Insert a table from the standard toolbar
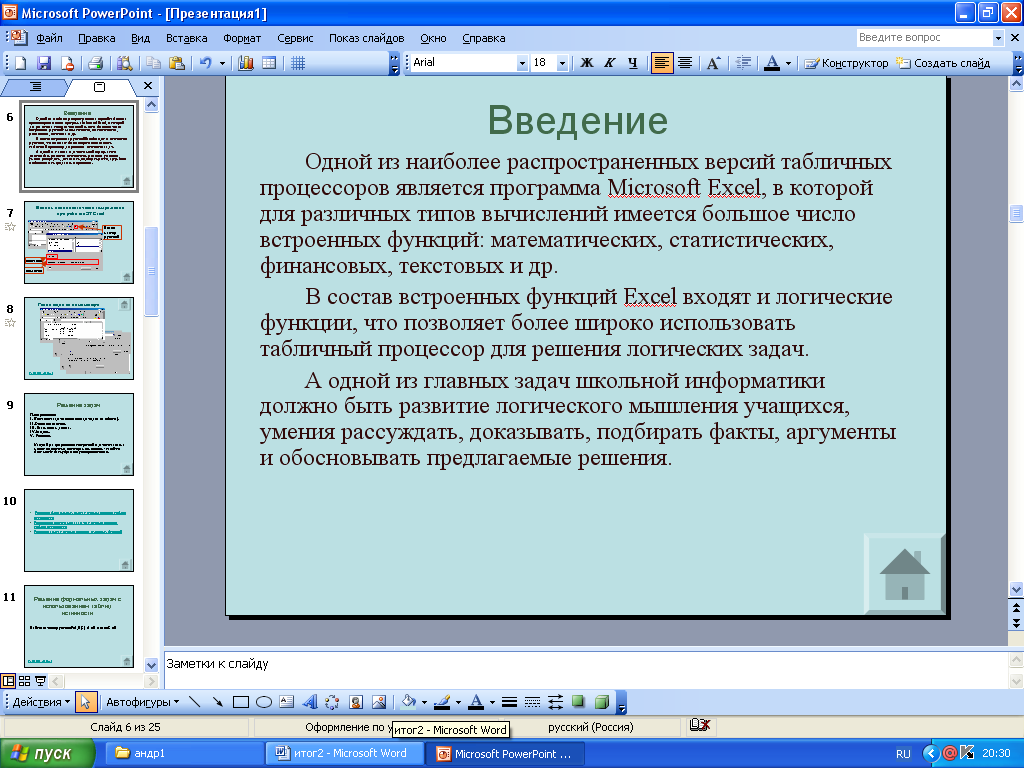Viewport: 1024px width, 768px height. [268, 63]
